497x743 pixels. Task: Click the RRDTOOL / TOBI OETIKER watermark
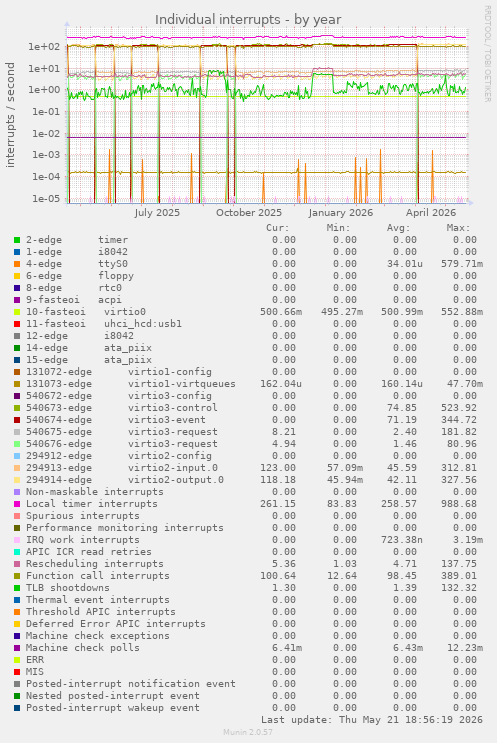coord(487,54)
